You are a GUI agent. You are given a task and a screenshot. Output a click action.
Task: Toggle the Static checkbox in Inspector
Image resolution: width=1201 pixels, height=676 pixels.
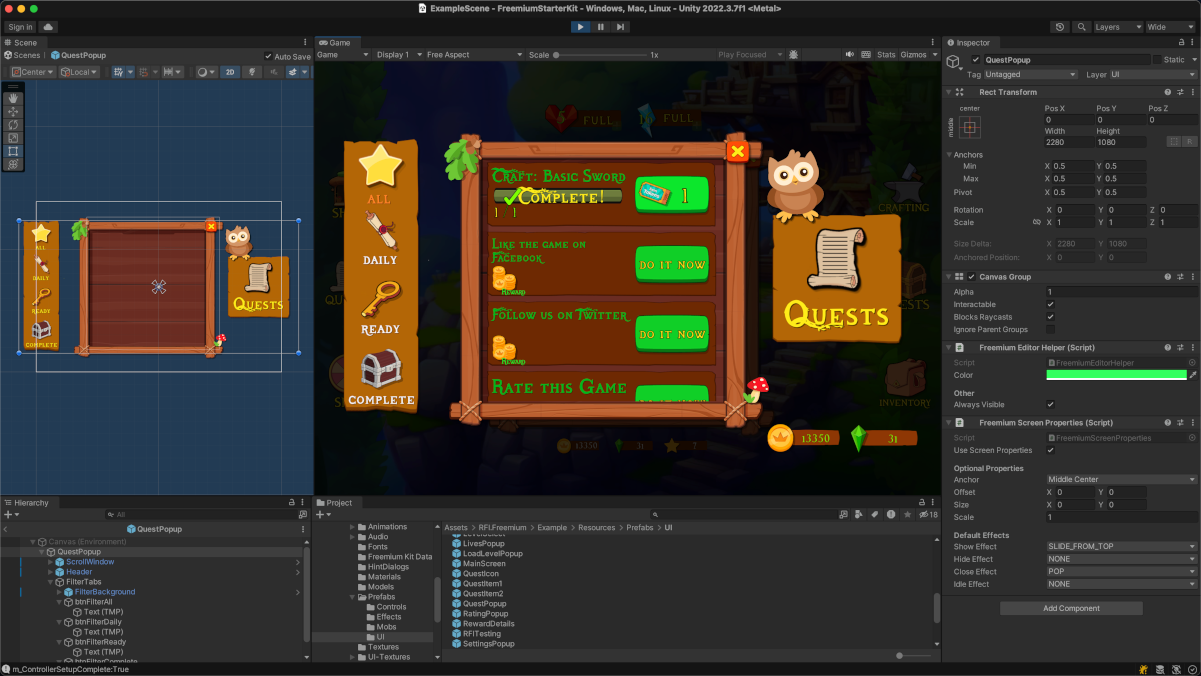[1157, 60]
